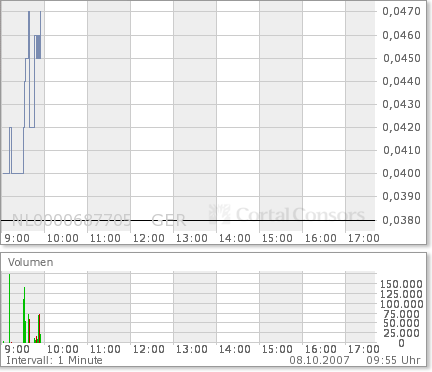Click the Volumen chart heading
Image resolution: width=432 pixels, height=372 pixels.
tap(31, 263)
